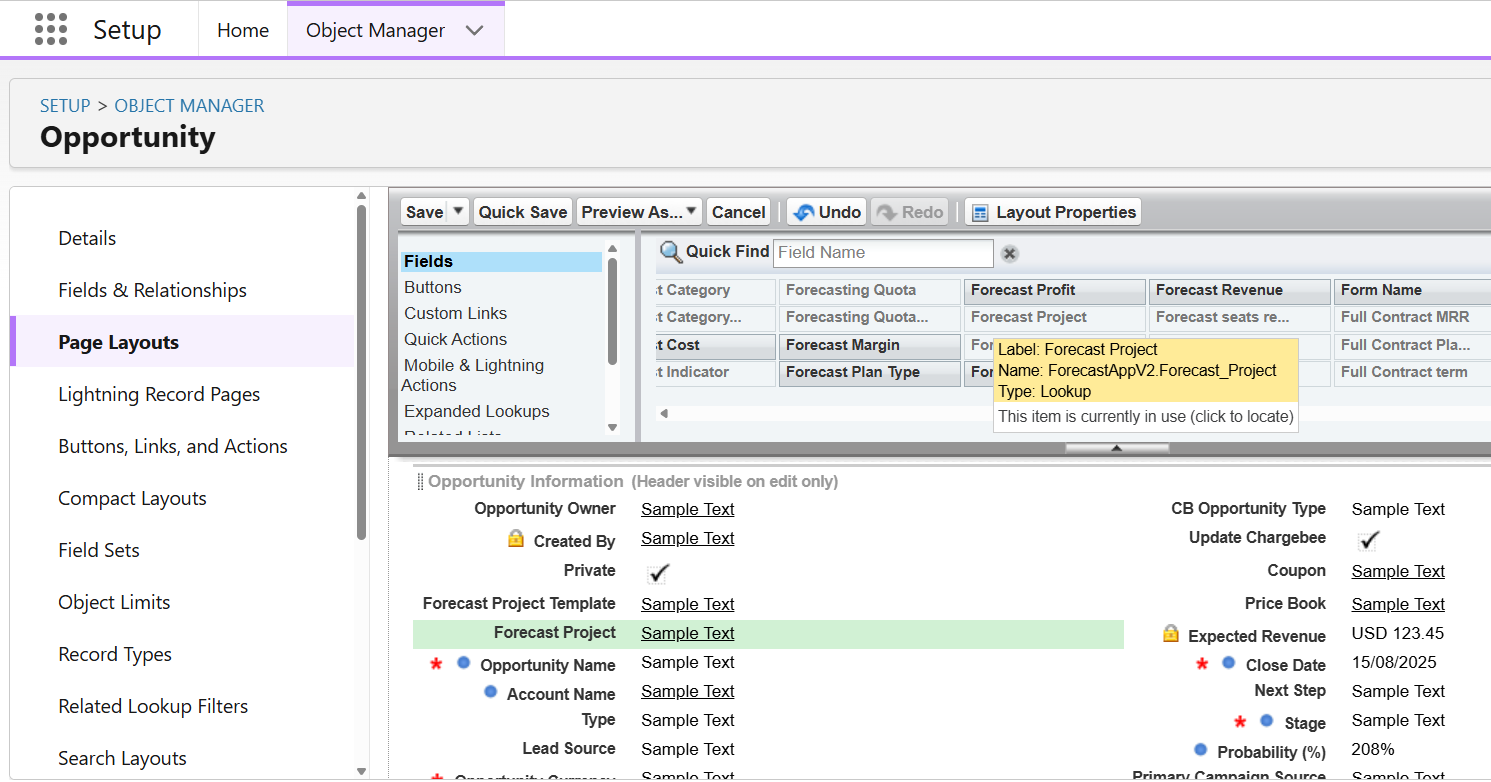Switch to the Home tab
The height and width of the screenshot is (782, 1491).
243,30
